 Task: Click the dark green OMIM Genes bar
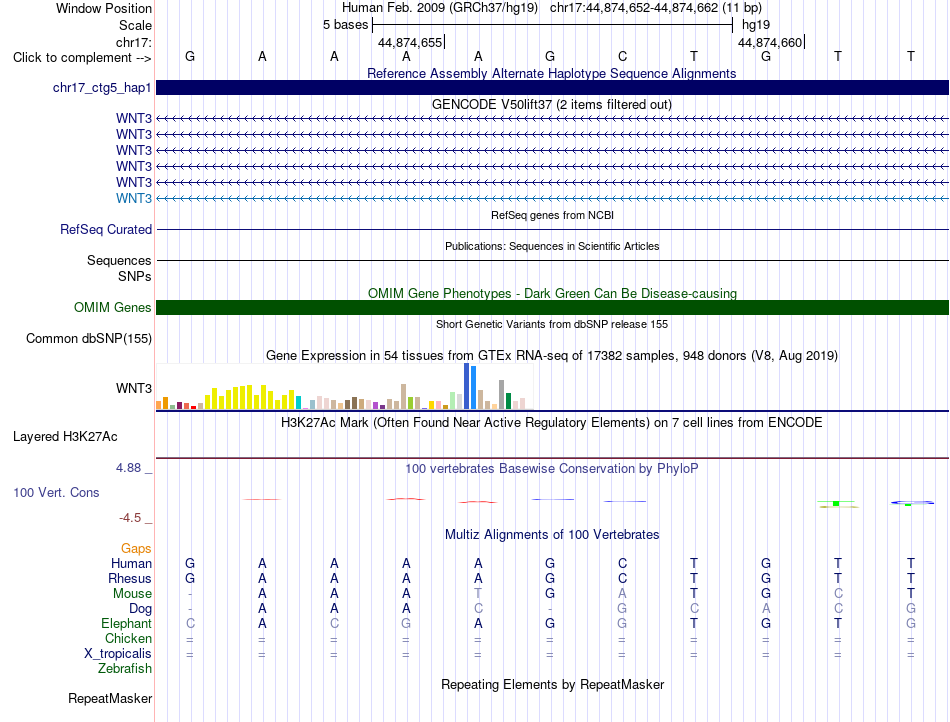coord(552,308)
